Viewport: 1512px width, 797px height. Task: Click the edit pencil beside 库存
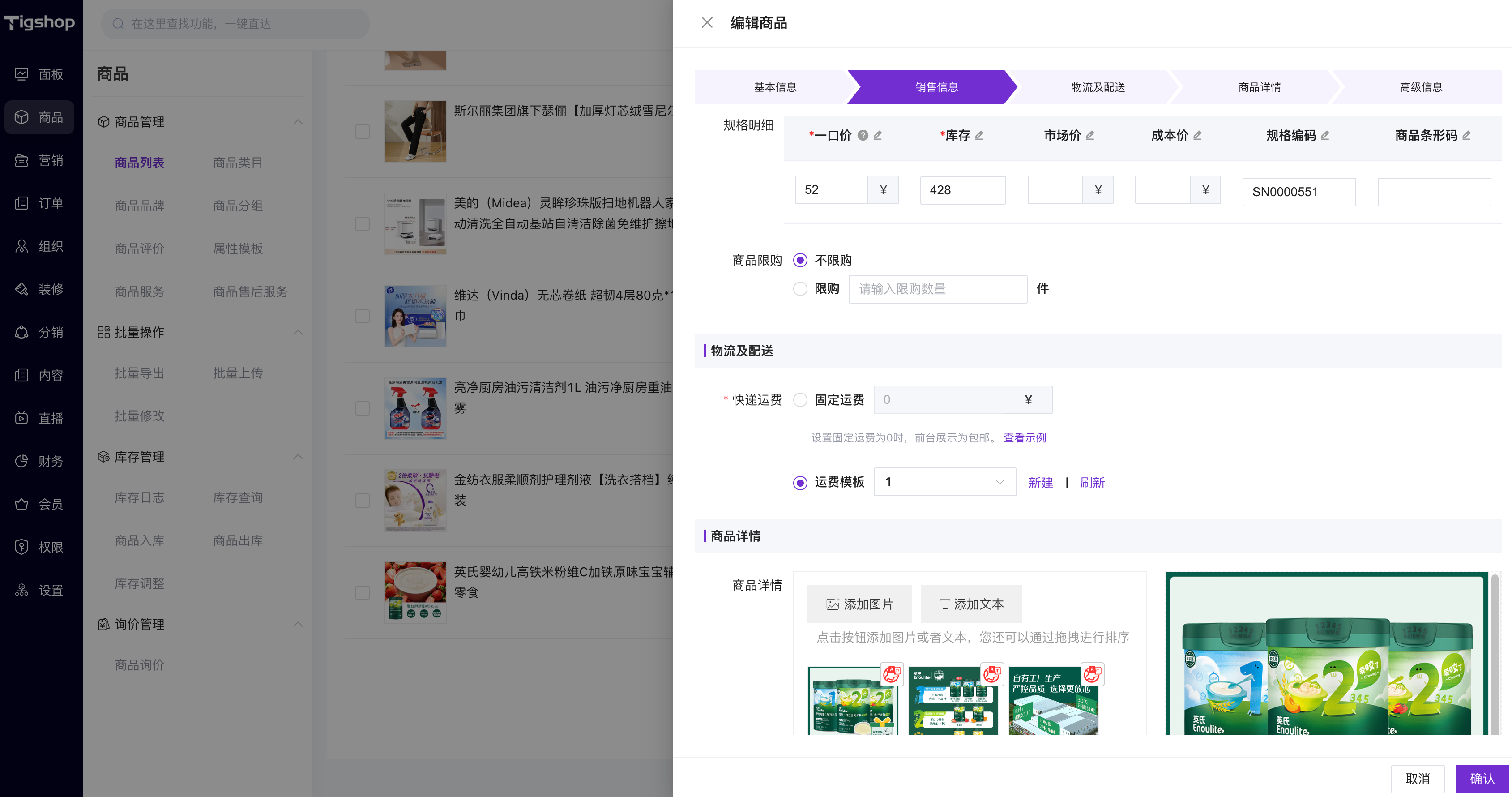pos(979,135)
